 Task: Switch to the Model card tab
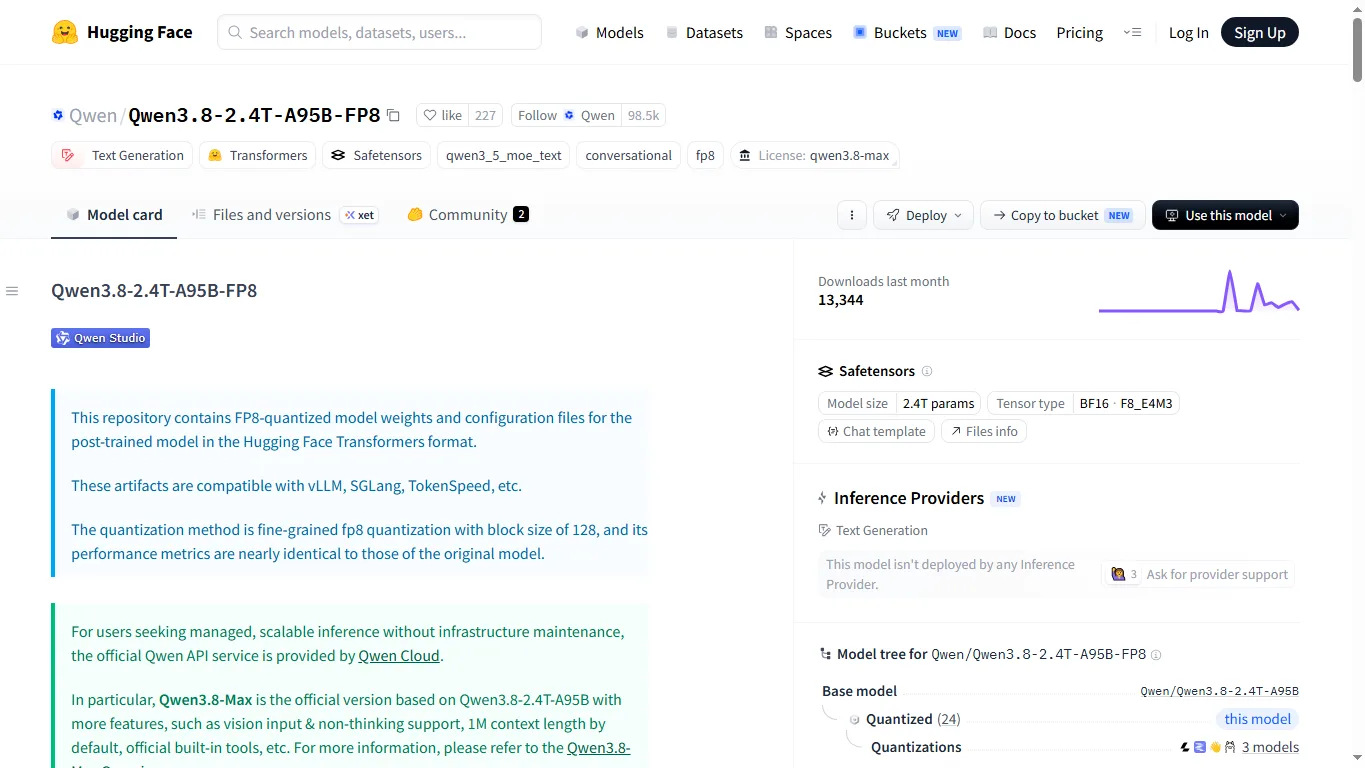114,215
